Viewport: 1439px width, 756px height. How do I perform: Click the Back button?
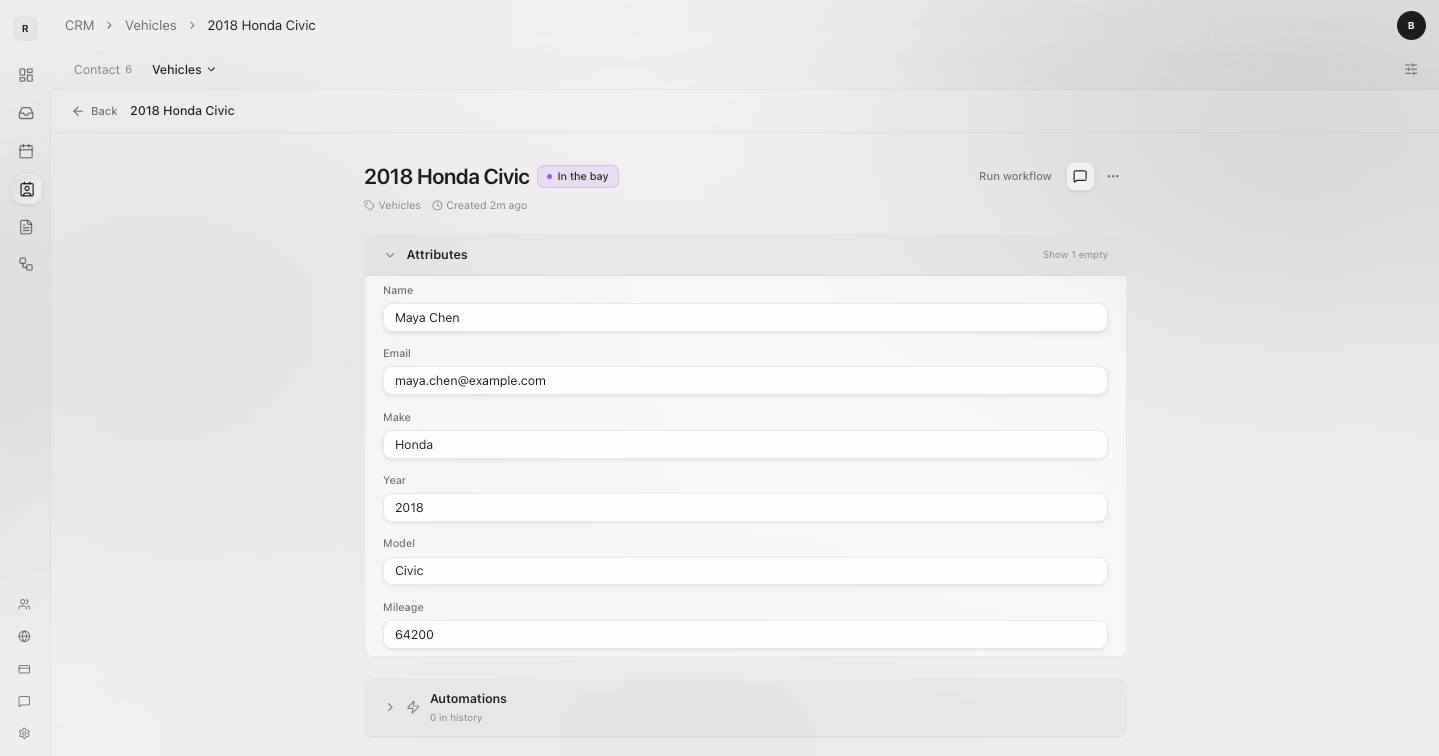[95, 111]
